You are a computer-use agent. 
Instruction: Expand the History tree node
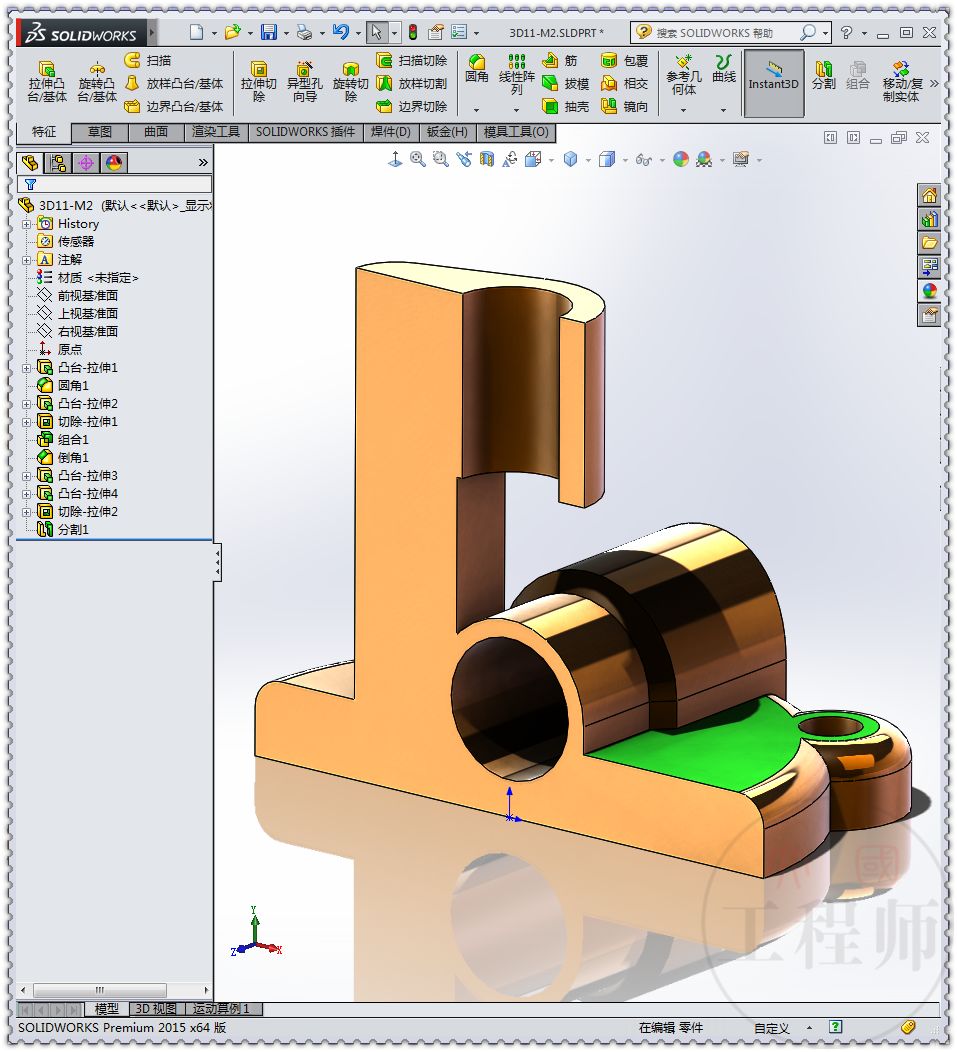[x=26, y=224]
